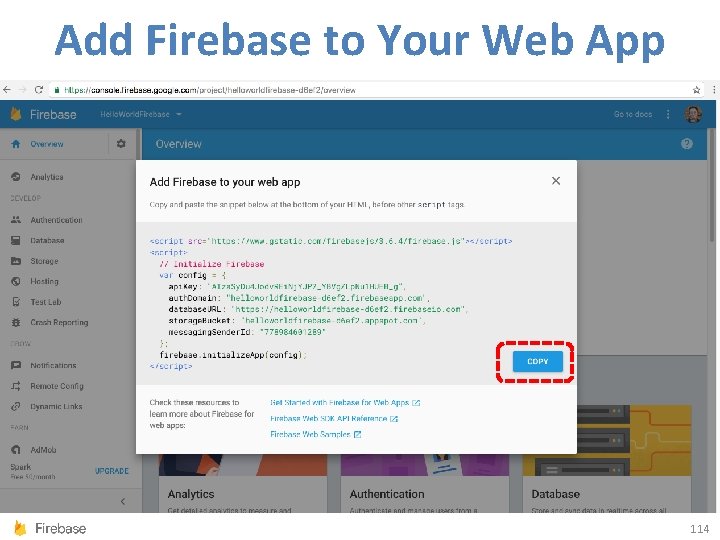Click the Authentication people icon
This screenshot has width=720, height=540.
(x=16, y=219)
